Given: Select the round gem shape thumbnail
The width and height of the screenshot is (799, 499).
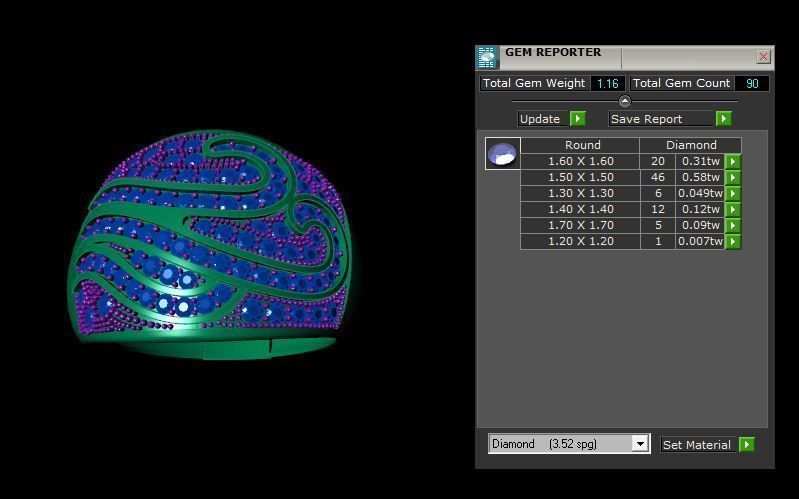Looking at the screenshot, I should (x=502, y=153).
